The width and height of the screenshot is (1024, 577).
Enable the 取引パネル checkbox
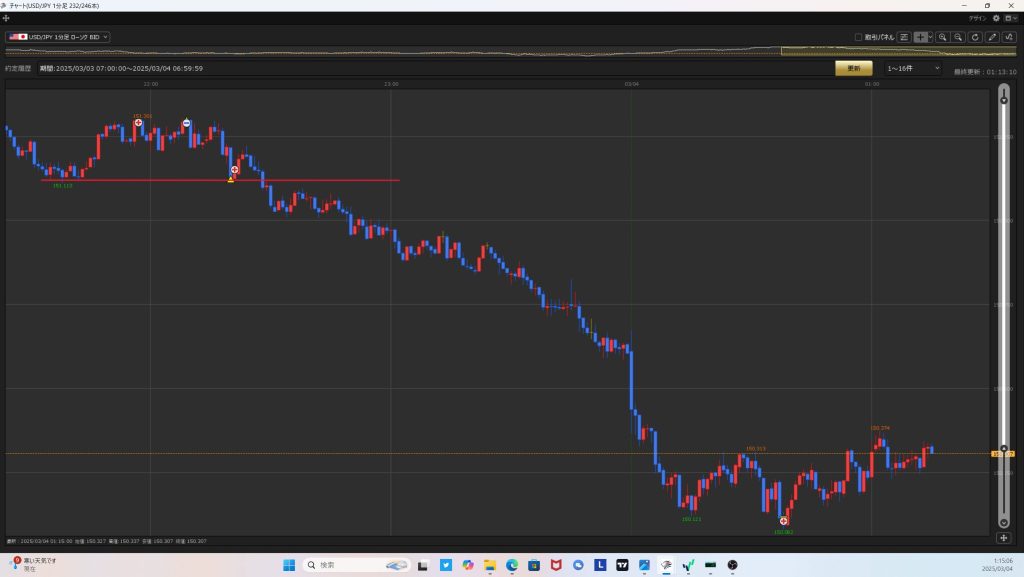tap(858, 37)
